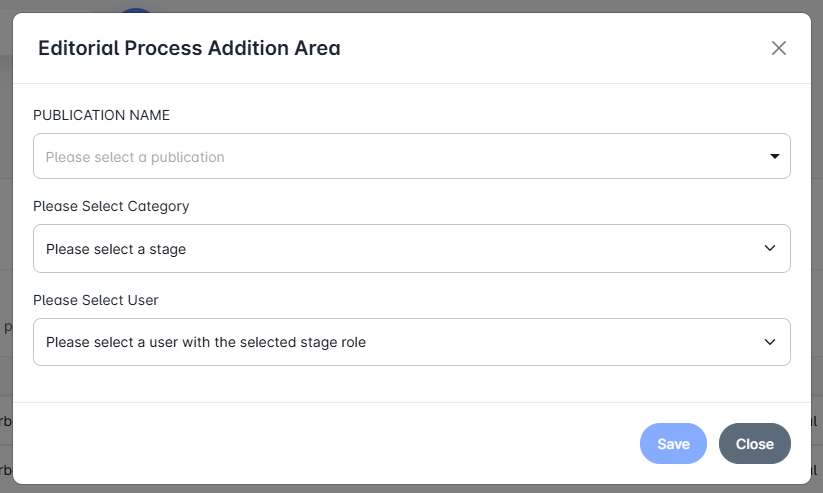Click the "Please Select Category" label
The image size is (823, 493).
(111, 206)
